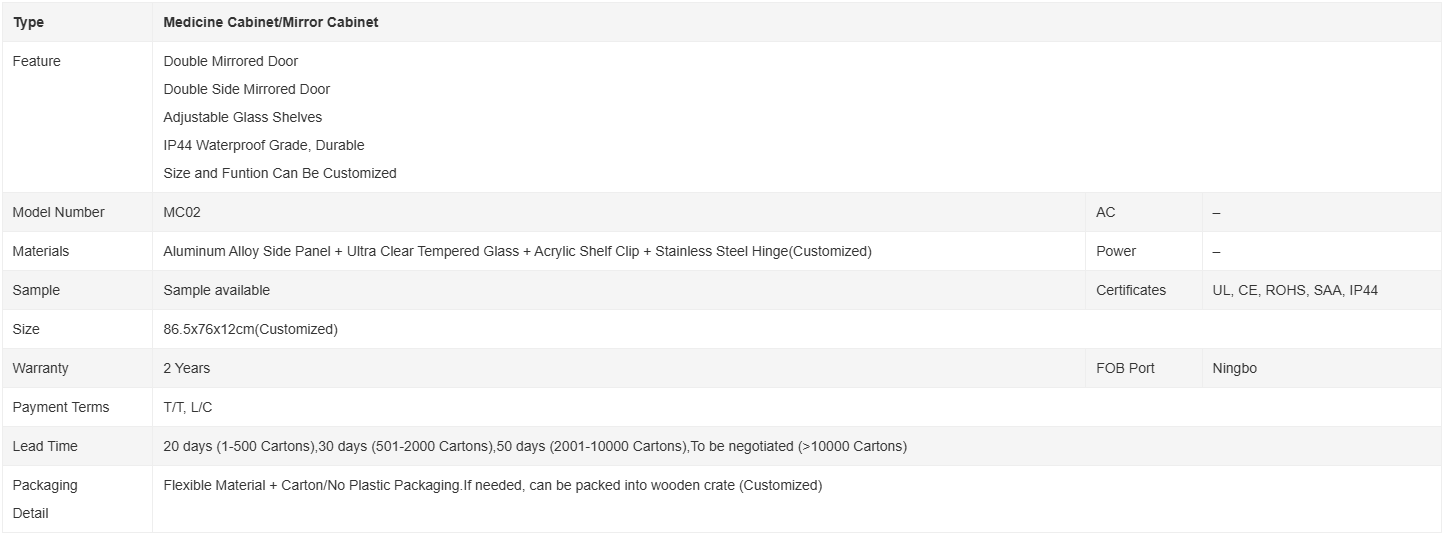Screen dimensions: 1443x535
Task: Click the Flexible Material packaging detail text
Action: (492, 485)
